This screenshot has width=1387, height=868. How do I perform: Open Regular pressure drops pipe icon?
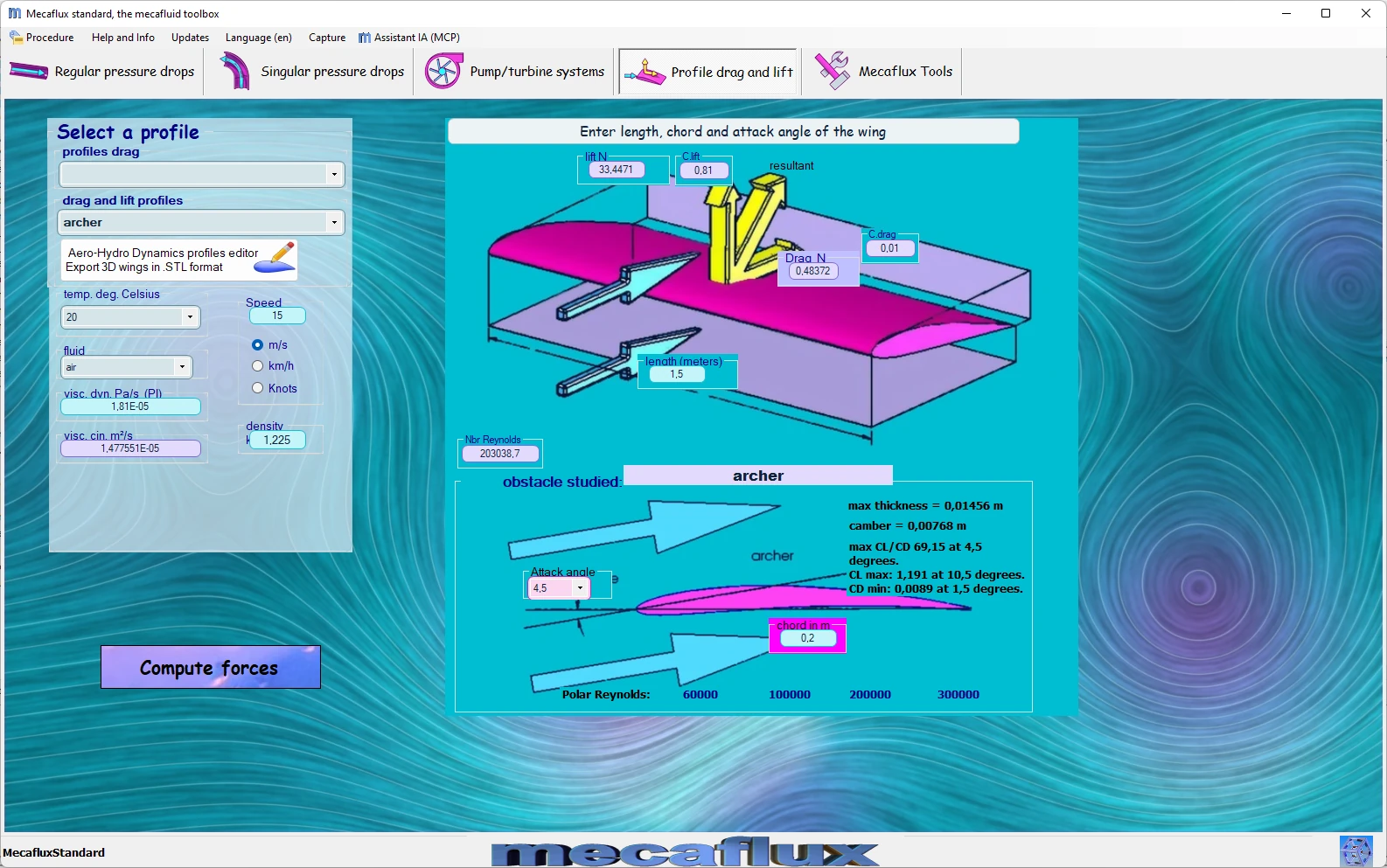28,72
